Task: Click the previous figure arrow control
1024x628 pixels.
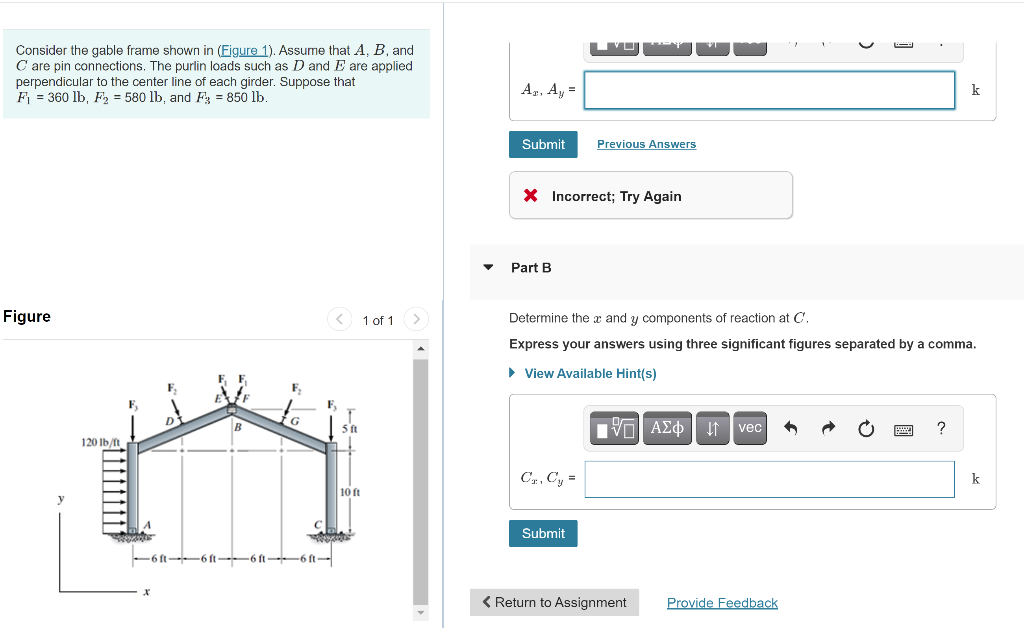Action: click(x=339, y=320)
